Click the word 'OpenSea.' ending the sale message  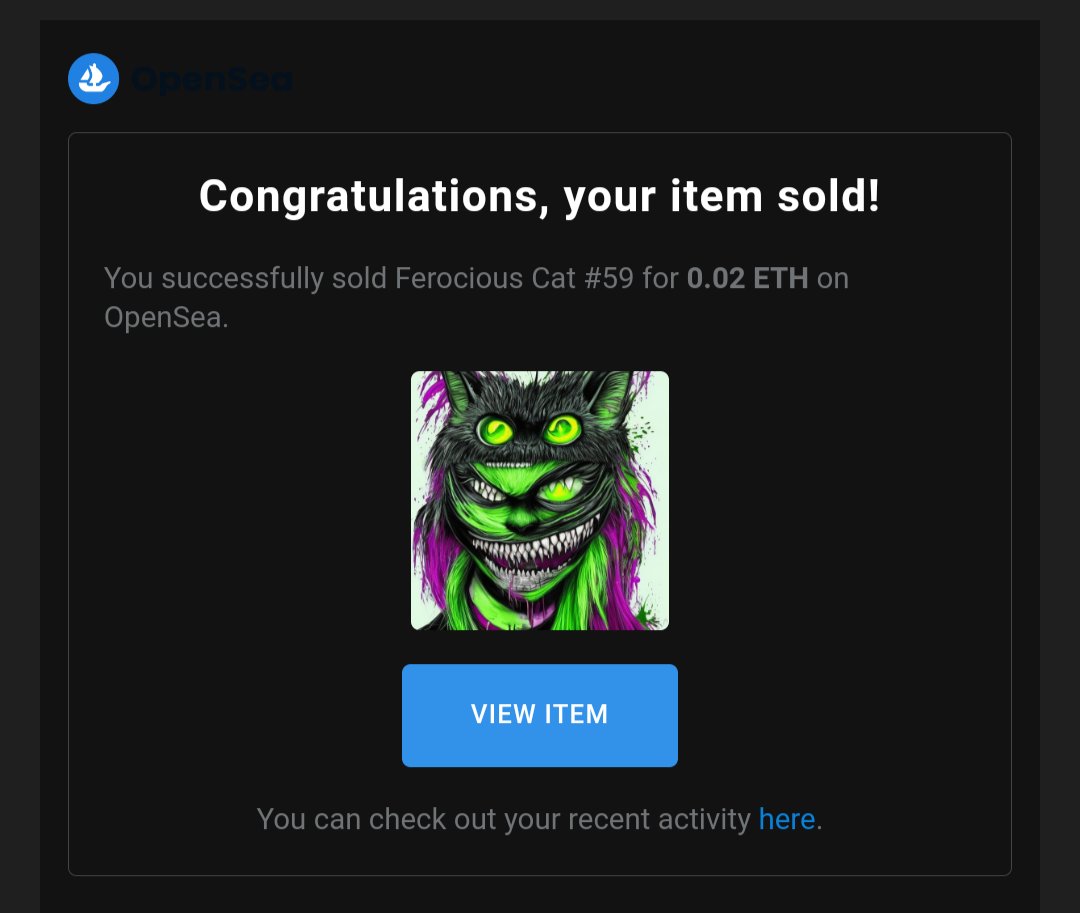(x=166, y=318)
